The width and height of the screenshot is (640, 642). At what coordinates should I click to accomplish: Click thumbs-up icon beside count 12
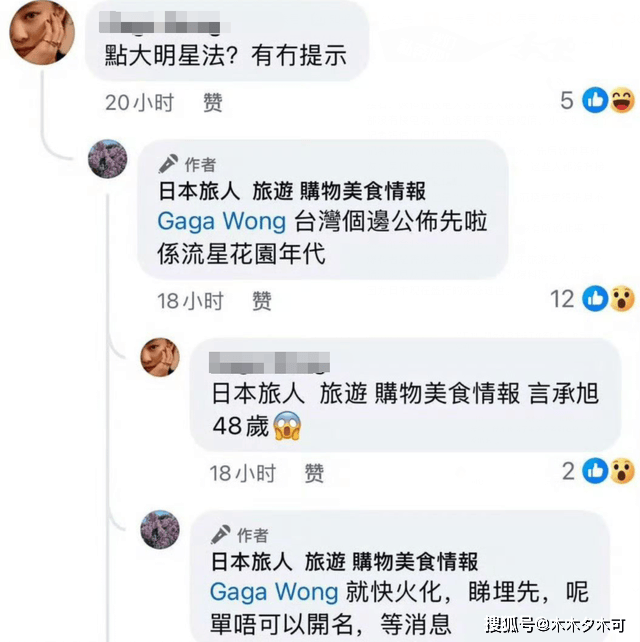click(595, 298)
